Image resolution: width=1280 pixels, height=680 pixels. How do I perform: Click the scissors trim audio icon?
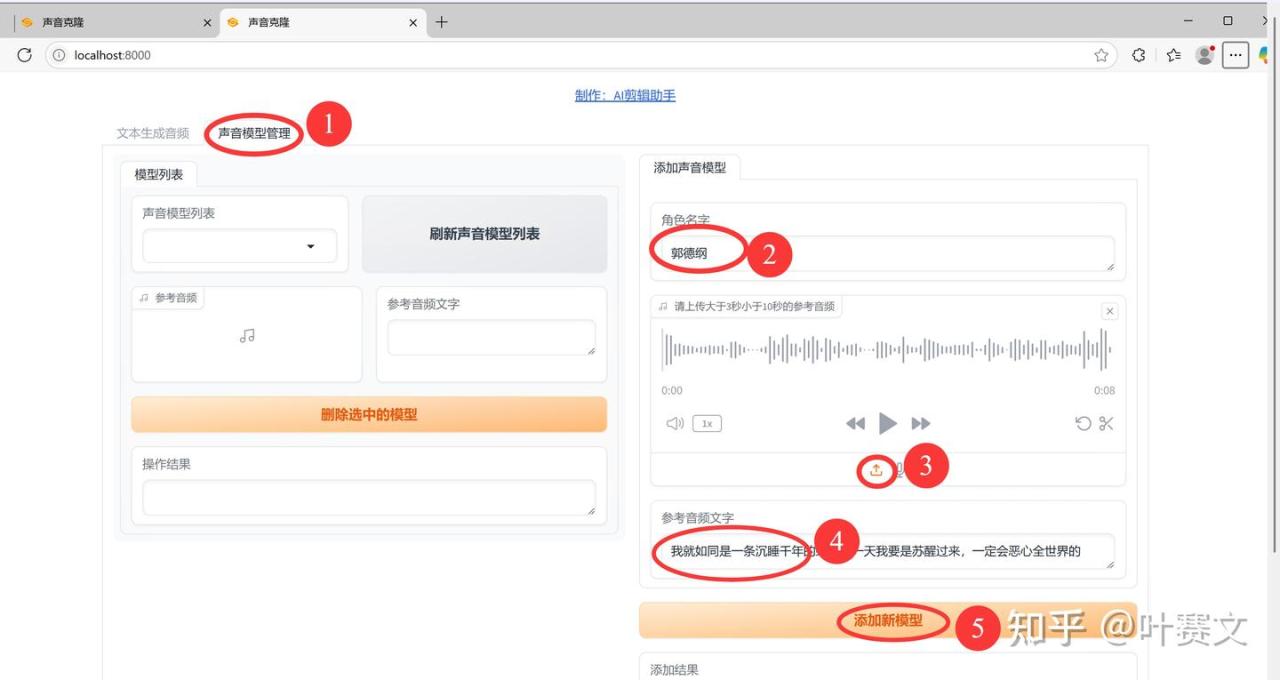tap(1106, 423)
